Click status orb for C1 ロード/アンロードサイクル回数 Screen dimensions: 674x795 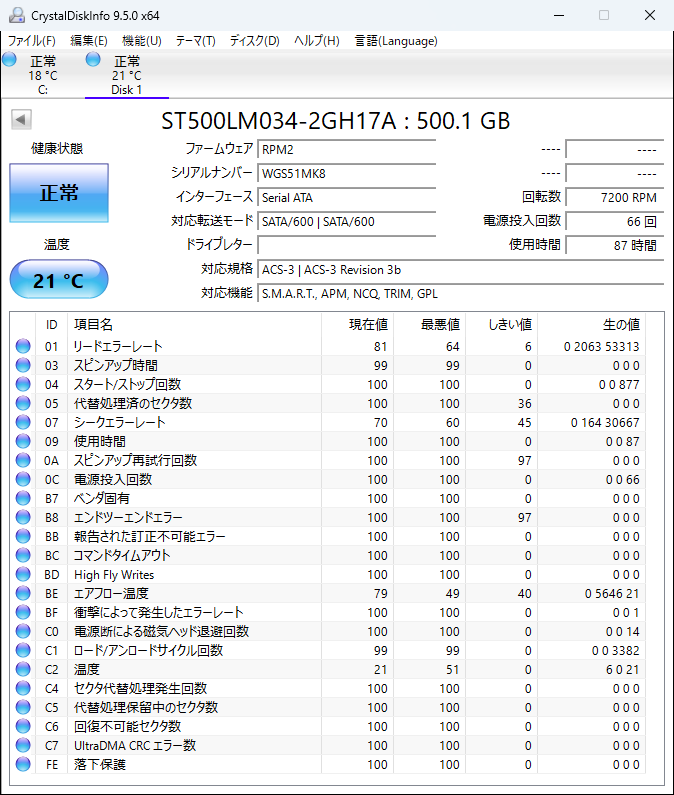pyautogui.click(x=23, y=650)
